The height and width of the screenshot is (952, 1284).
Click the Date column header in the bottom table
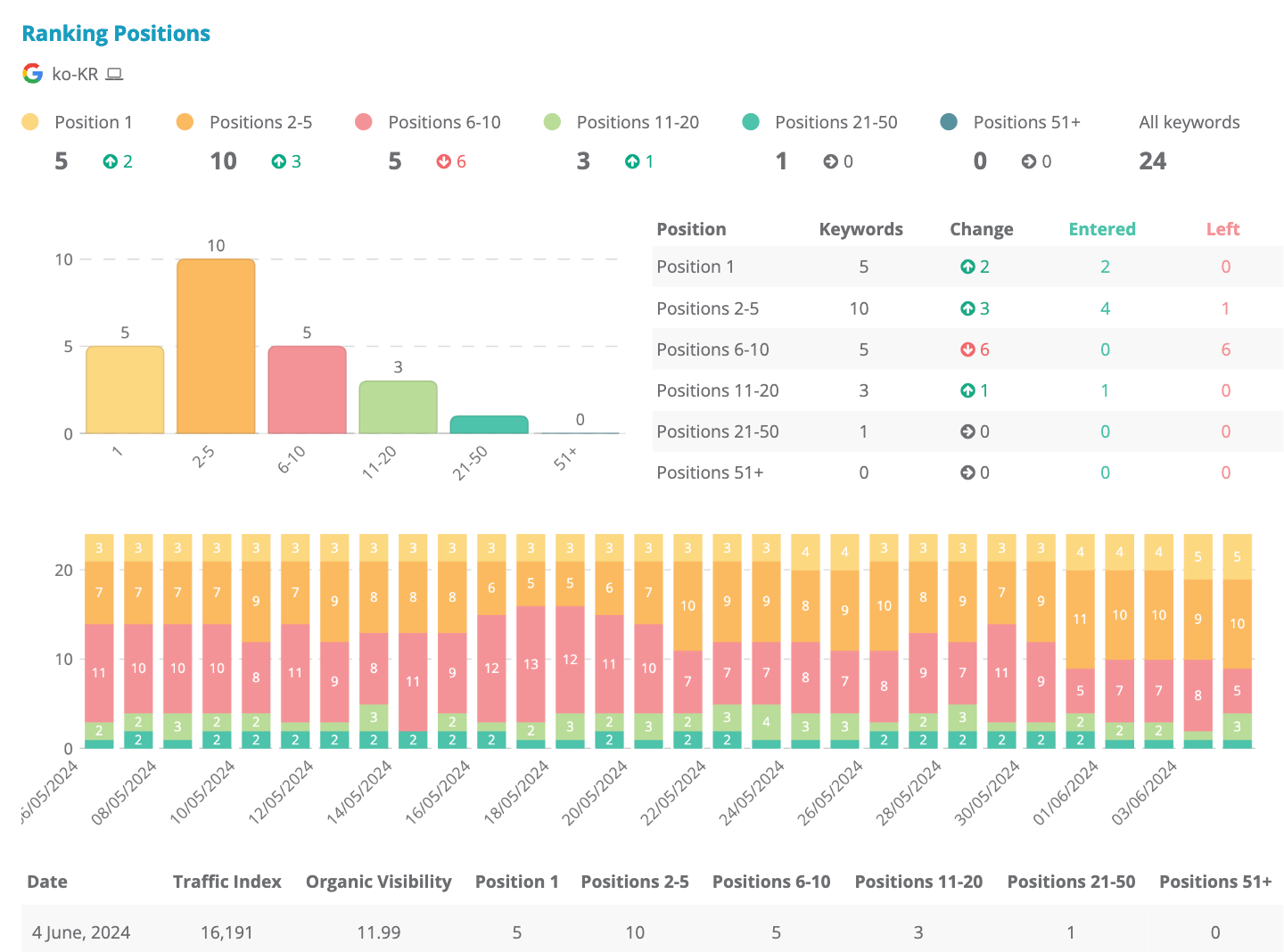47,882
